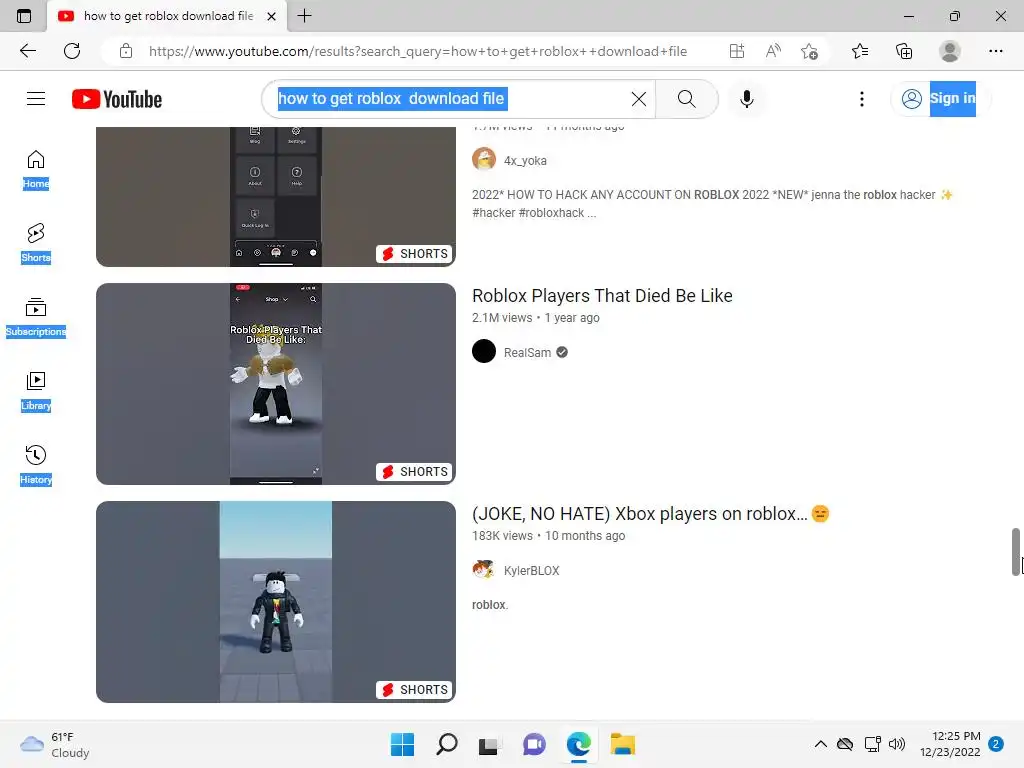The image size is (1024, 768).
Task: Click the 4x_yoka channel avatar
Action: pyautogui.click(x=484, y=159)
